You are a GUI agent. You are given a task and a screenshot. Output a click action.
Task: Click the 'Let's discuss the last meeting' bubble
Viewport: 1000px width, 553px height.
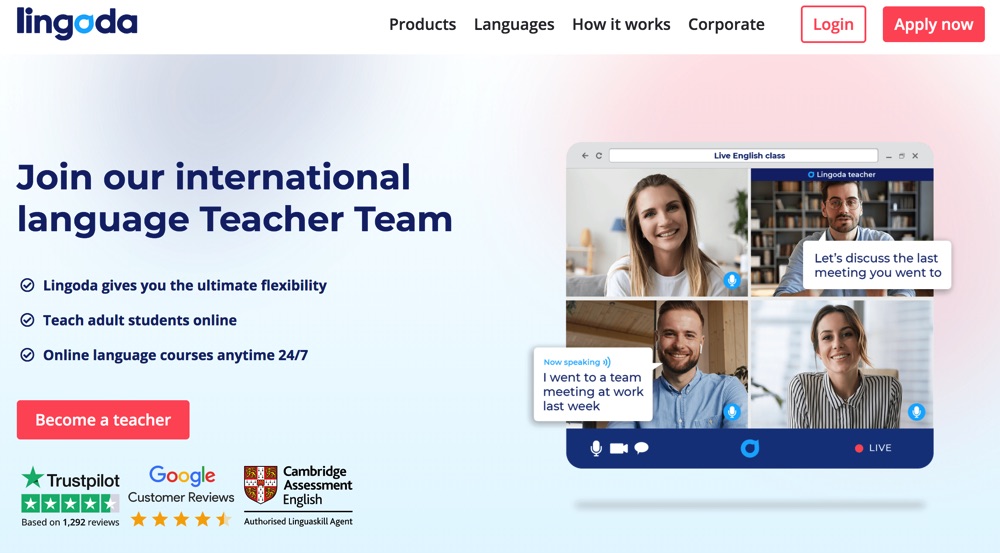(x=877, y=265)
